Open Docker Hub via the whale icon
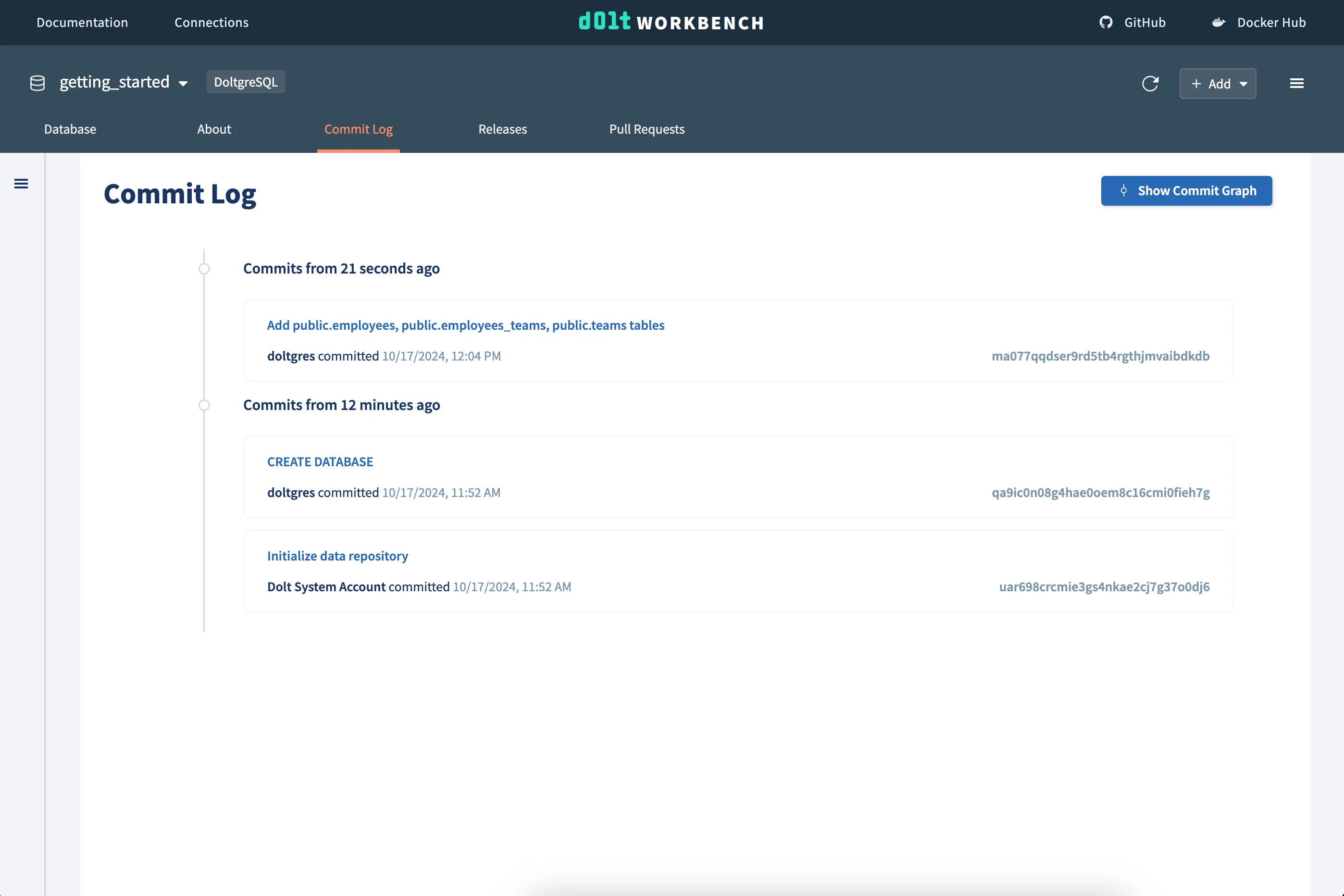1344x896 pixels. 1219,22
